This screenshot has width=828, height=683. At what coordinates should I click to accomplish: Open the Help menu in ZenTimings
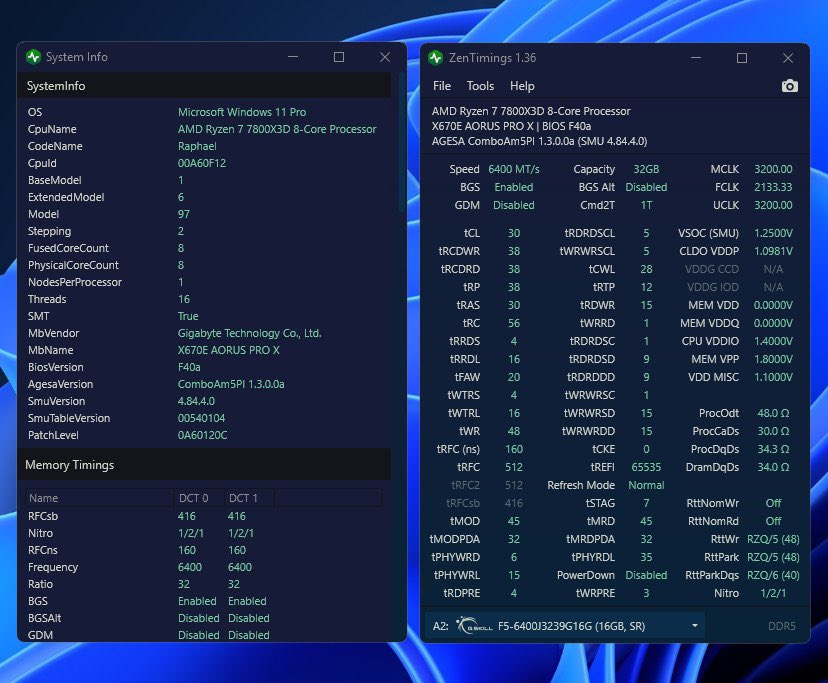522,86
